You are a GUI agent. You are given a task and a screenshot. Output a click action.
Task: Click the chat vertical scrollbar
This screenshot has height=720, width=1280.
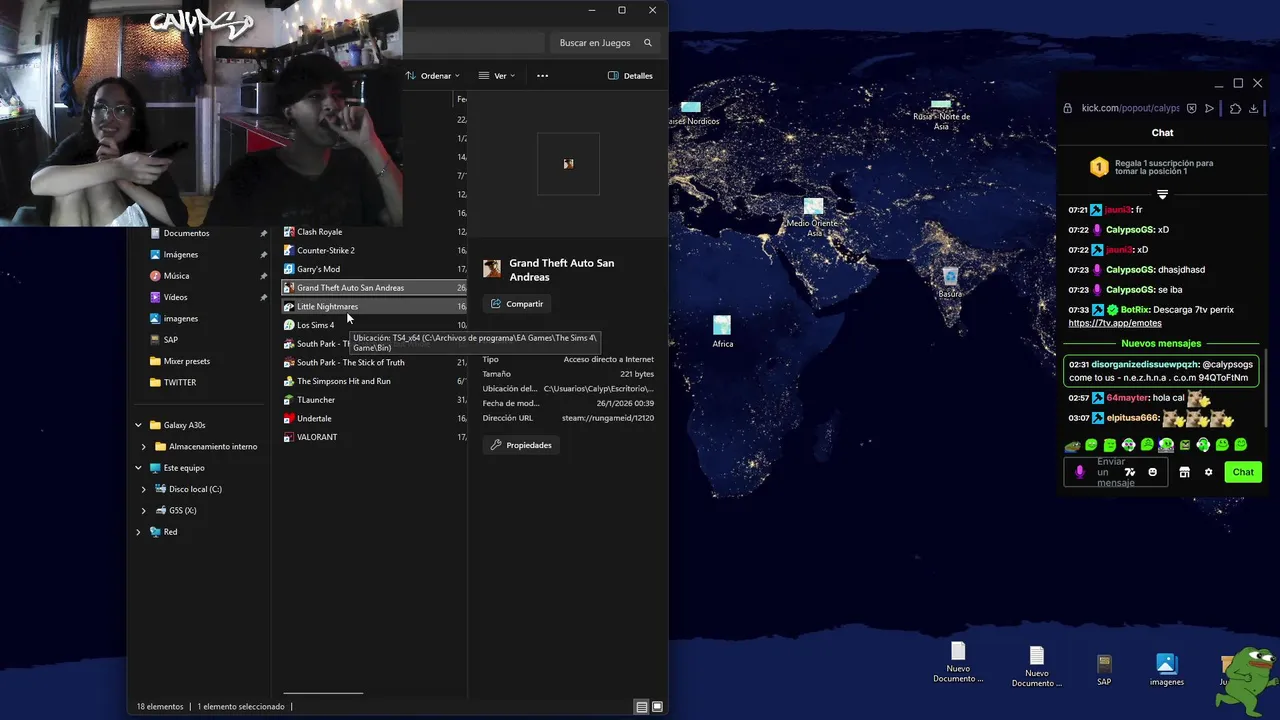click(x=1266, y=390)
